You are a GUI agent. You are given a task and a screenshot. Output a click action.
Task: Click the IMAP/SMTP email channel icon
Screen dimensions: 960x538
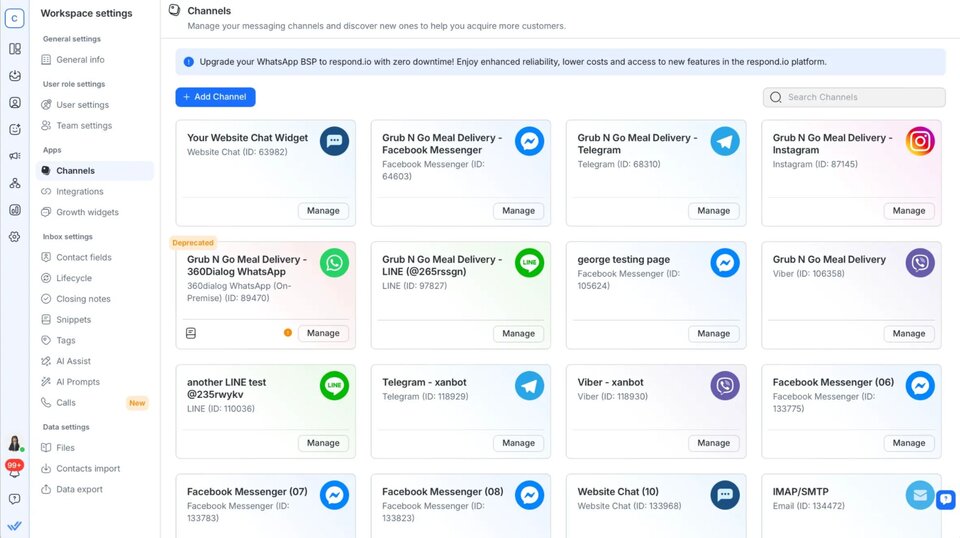click(920, 495)
